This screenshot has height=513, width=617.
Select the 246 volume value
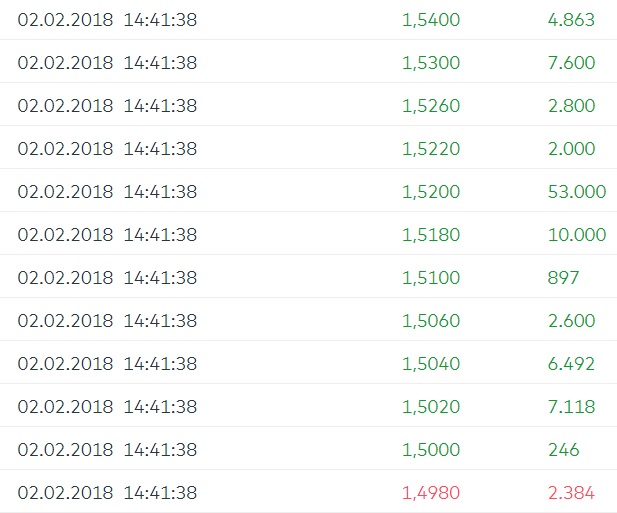pyautogui.click(x=563, y=450)
